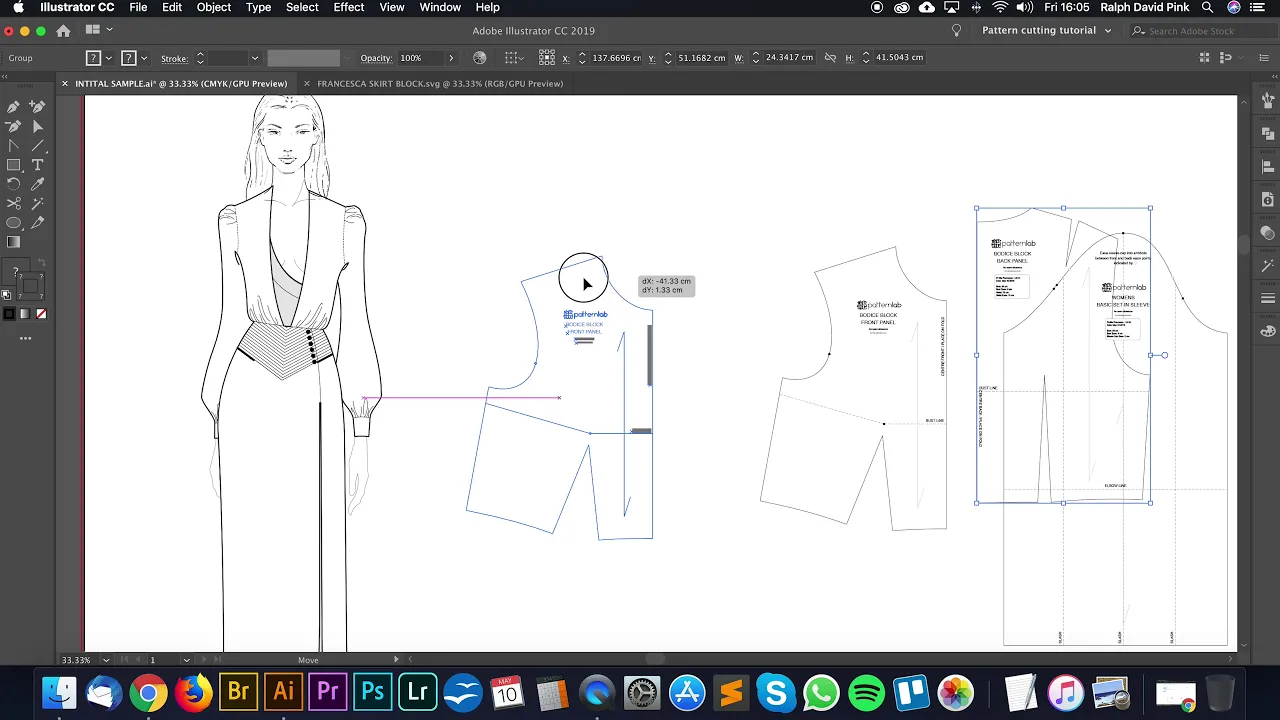Select the Type tool
Viewport: 1280px width, 720px height.
pos(38,165)
